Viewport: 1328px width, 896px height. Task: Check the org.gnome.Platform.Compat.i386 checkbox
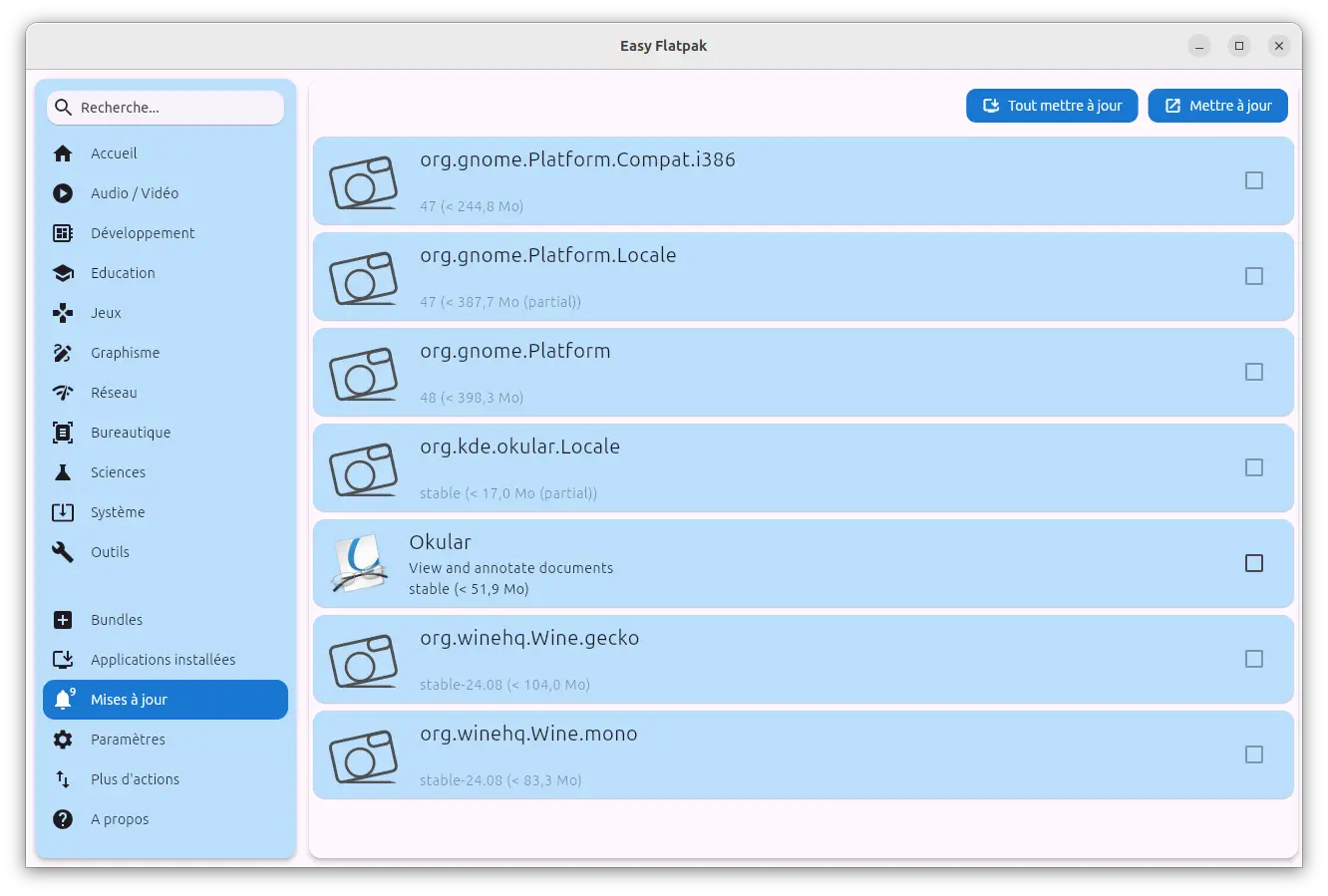pyautogui.click(x=1254, y=180)
